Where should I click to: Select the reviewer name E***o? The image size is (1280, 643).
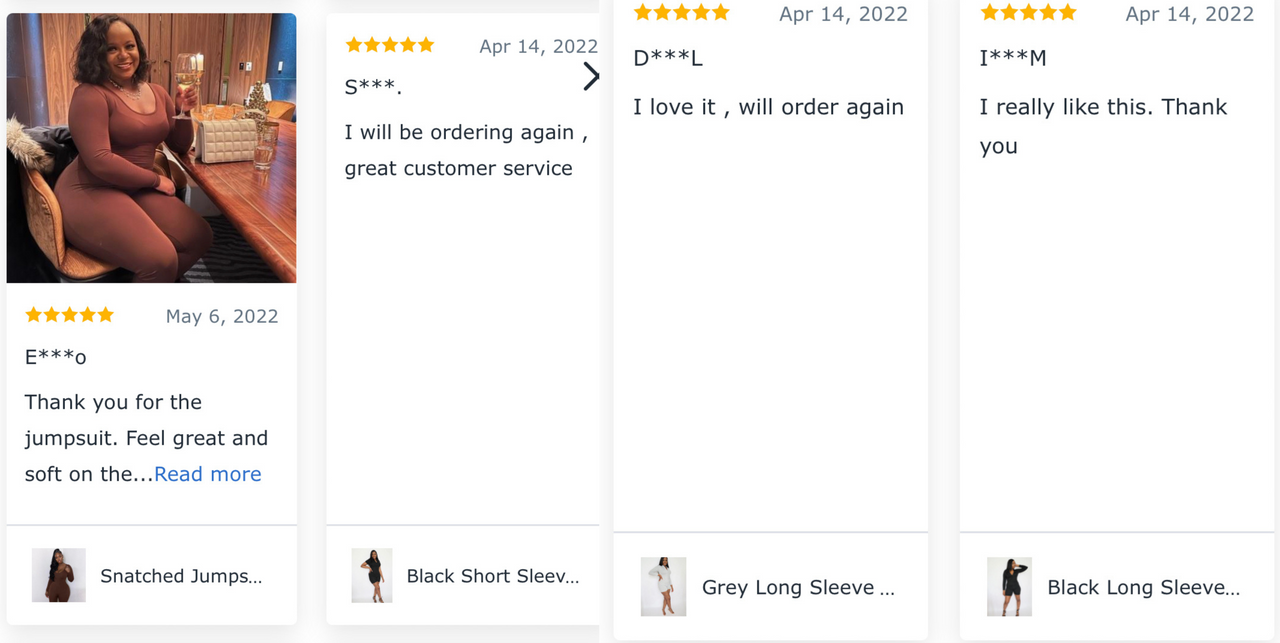[56, 357]
